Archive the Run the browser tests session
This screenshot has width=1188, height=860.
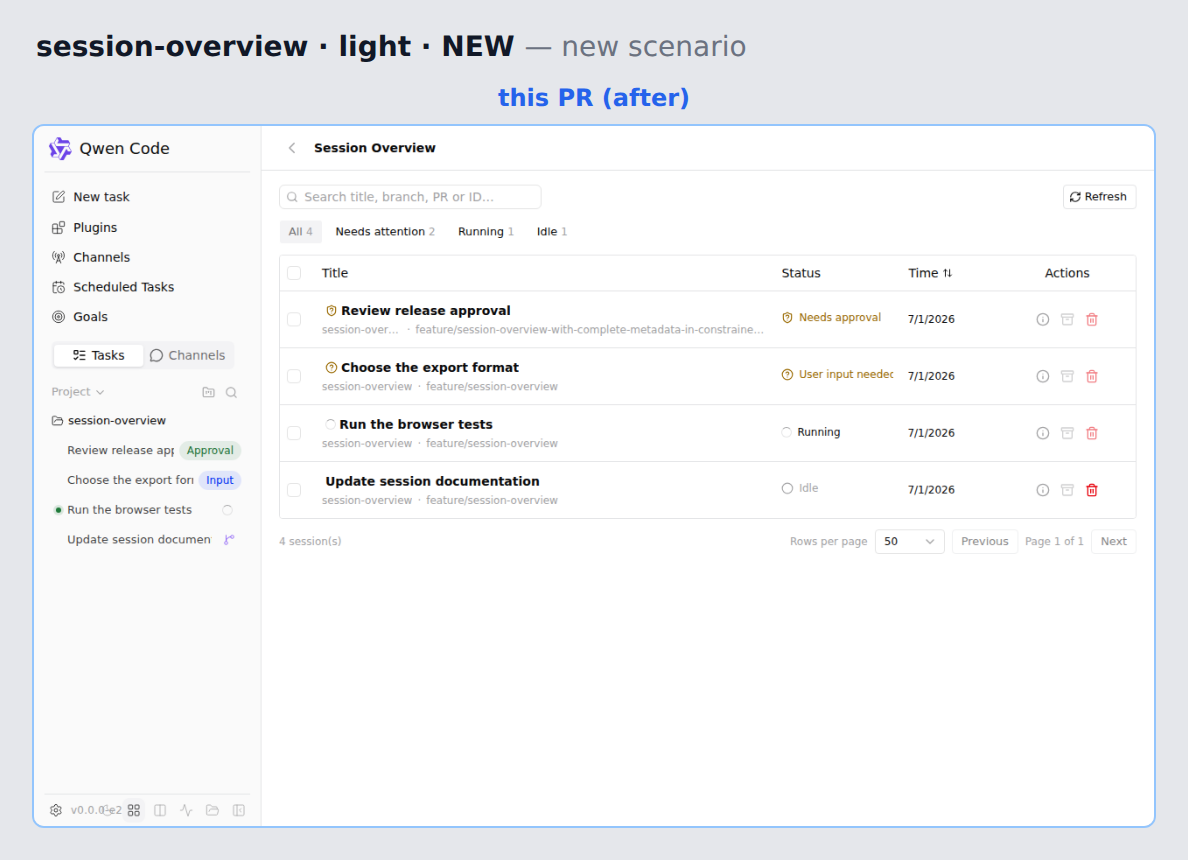(1067, 433)
